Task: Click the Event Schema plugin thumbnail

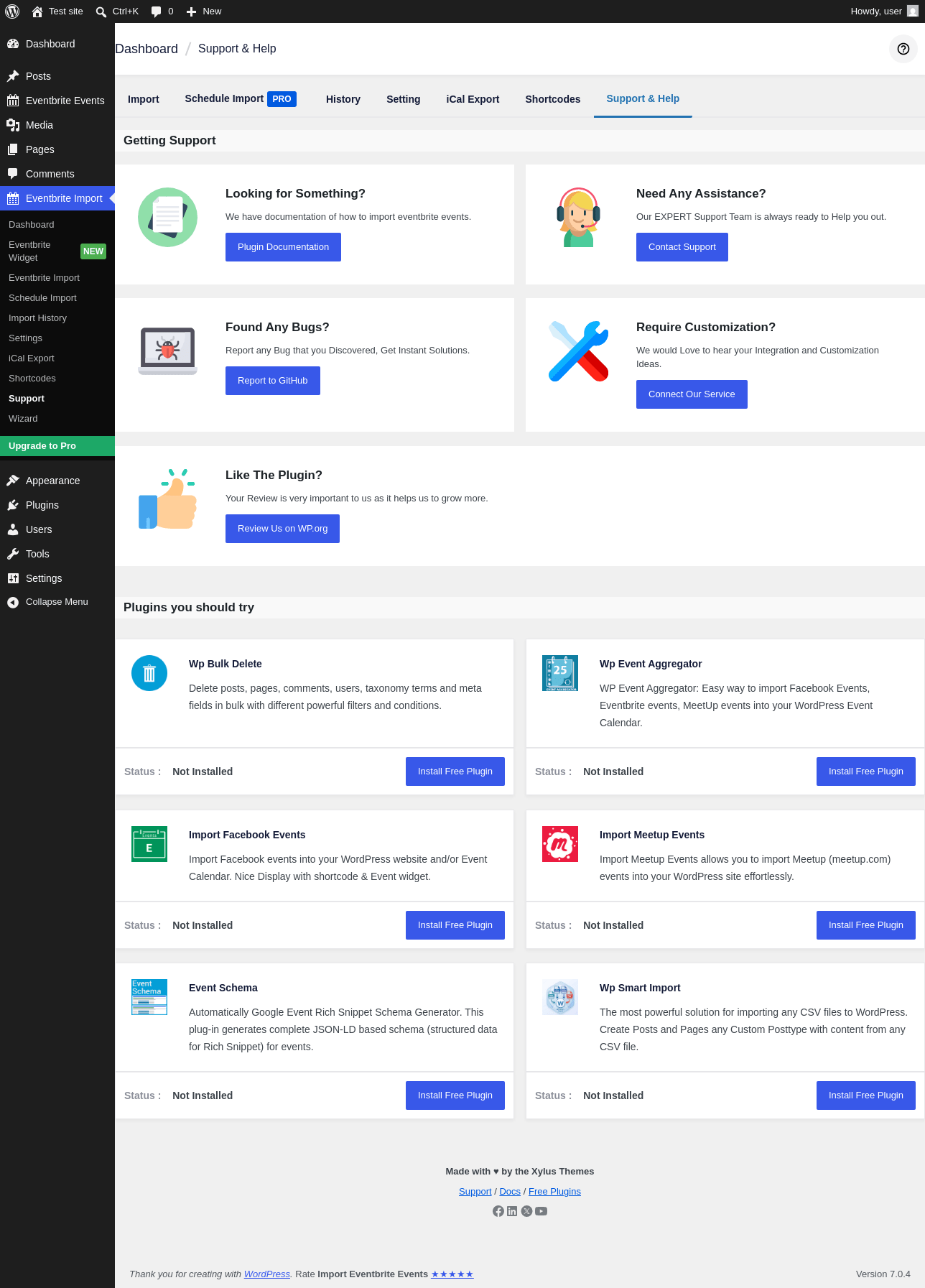Action: click(149, 997)
